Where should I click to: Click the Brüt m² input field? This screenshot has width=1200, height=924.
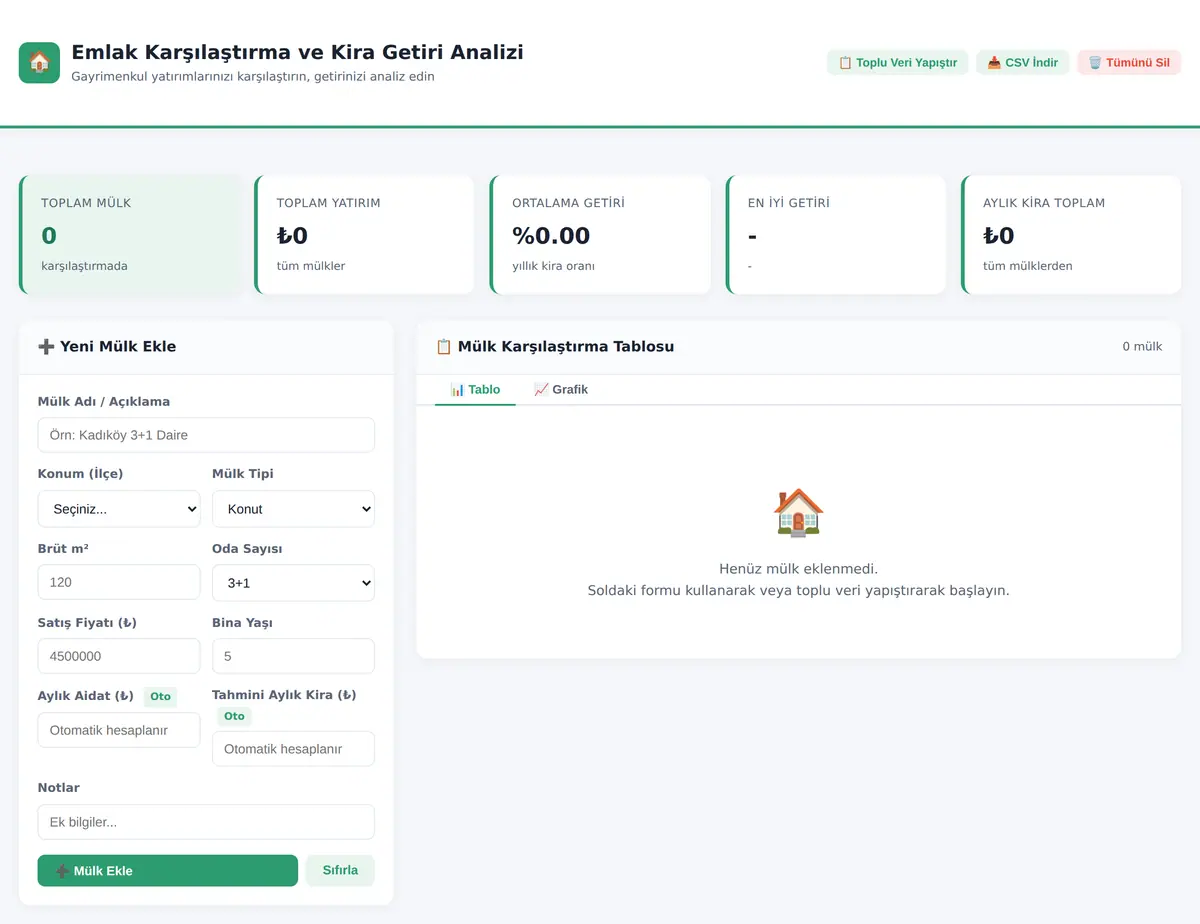click(x=119, y=582)
